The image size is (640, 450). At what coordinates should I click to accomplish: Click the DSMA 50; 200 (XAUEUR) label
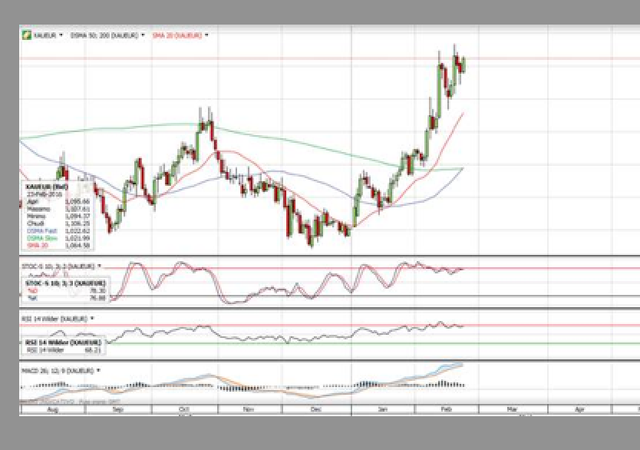pyautogui.click(x=104, y=36)
